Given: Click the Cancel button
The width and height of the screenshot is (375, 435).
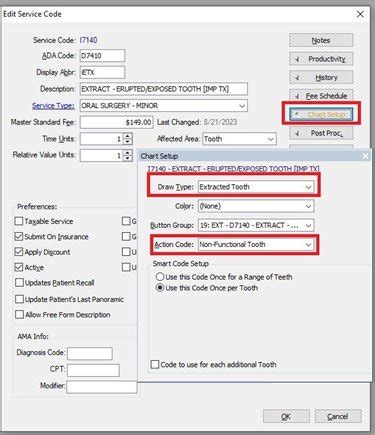Looking at the screenshot, I should pyautogui.click(x=338, y=416).
